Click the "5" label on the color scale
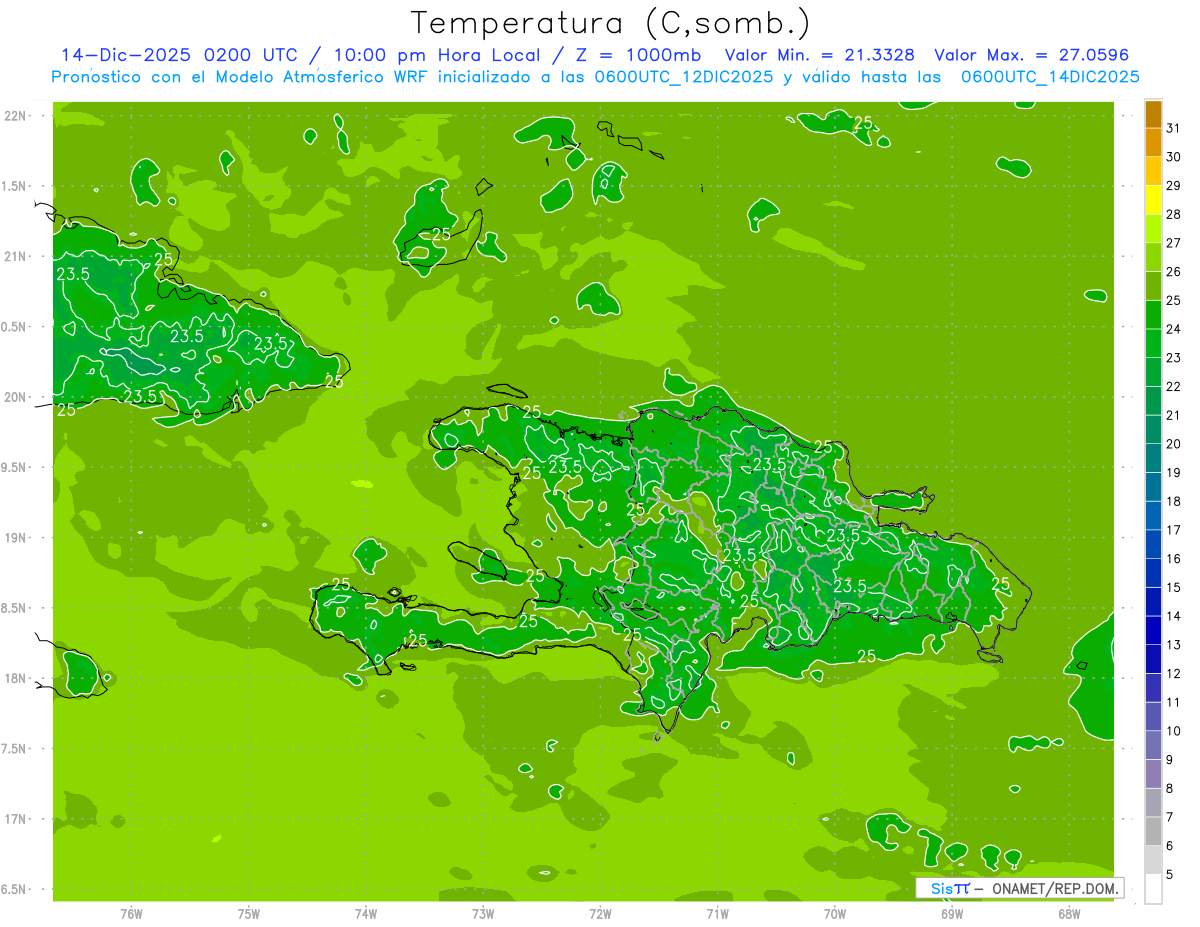 [x=1170, y=874]
